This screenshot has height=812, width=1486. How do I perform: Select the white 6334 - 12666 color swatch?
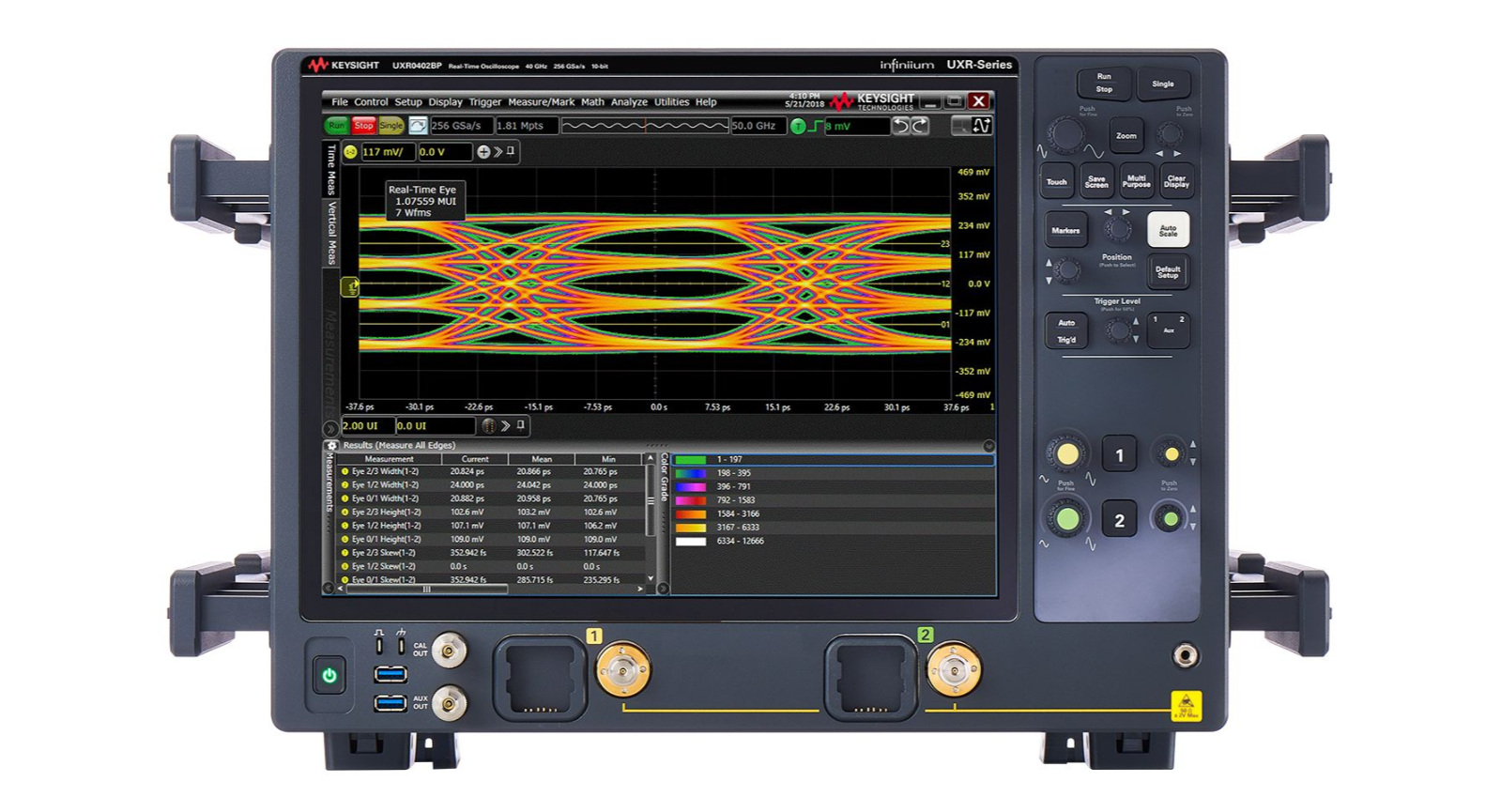pos(690,542)
